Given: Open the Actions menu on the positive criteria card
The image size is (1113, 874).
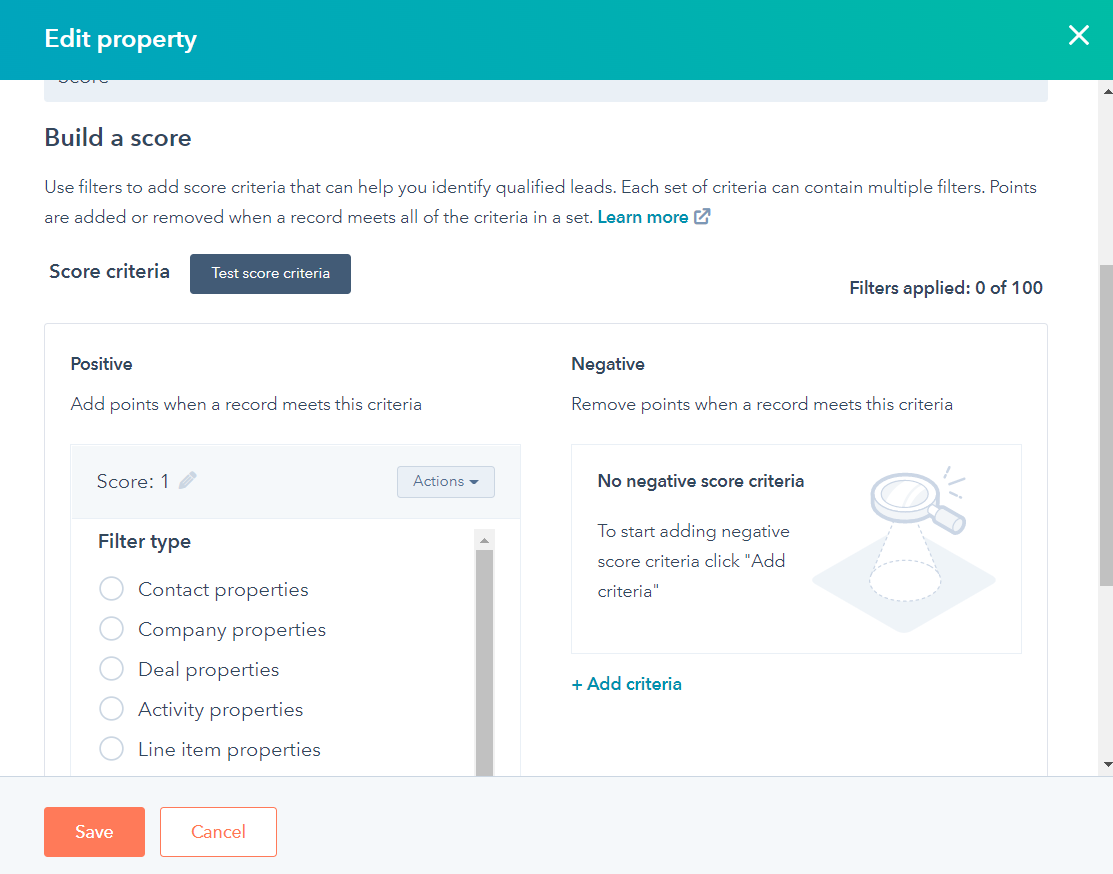Looking at the screenshot, I should click(445, 481).
